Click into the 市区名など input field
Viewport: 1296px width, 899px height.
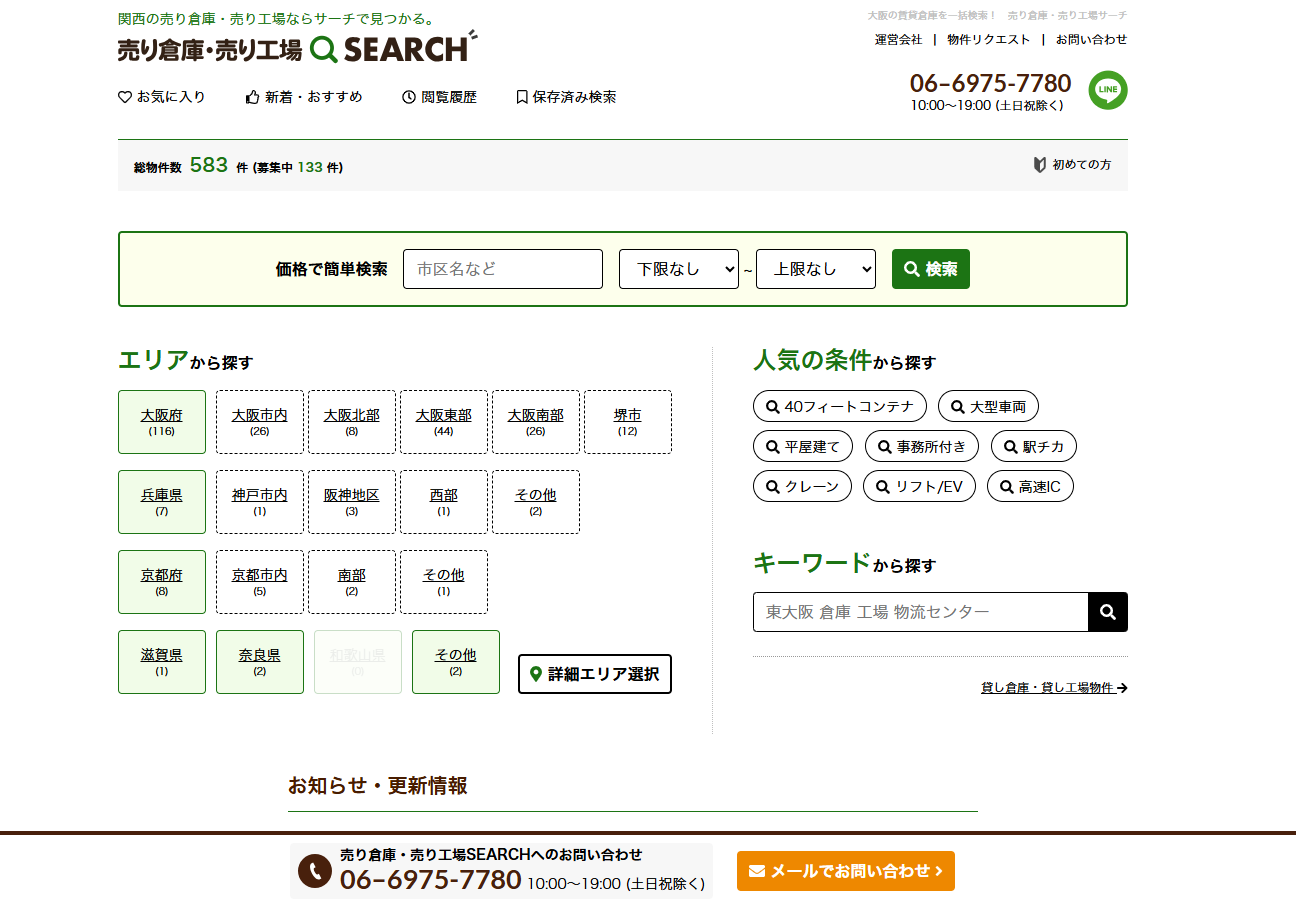click(x=502, y=269)
